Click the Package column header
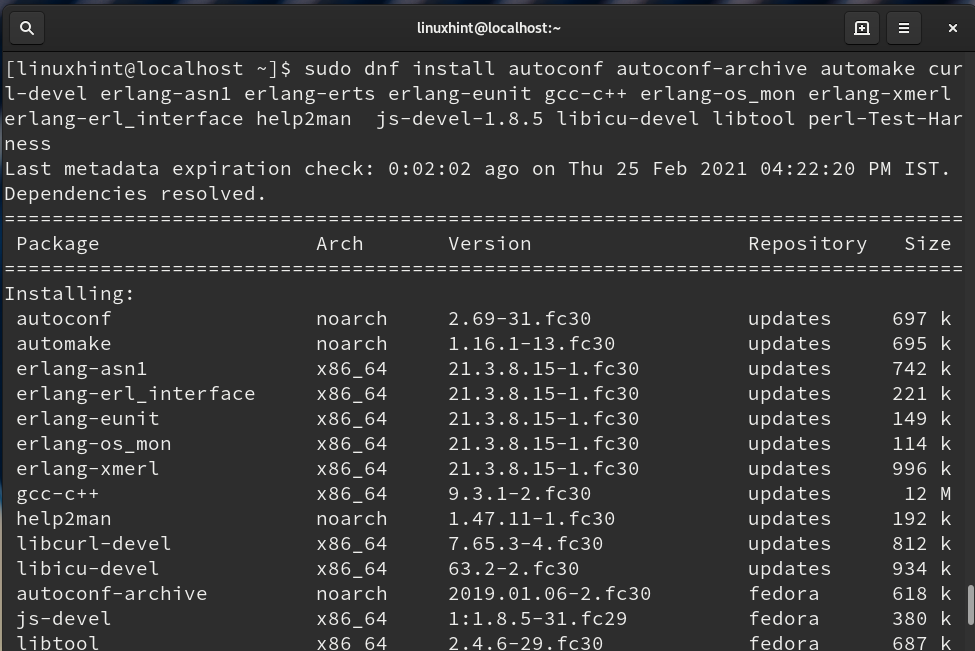The image size is (975, 651). point(58,243)
